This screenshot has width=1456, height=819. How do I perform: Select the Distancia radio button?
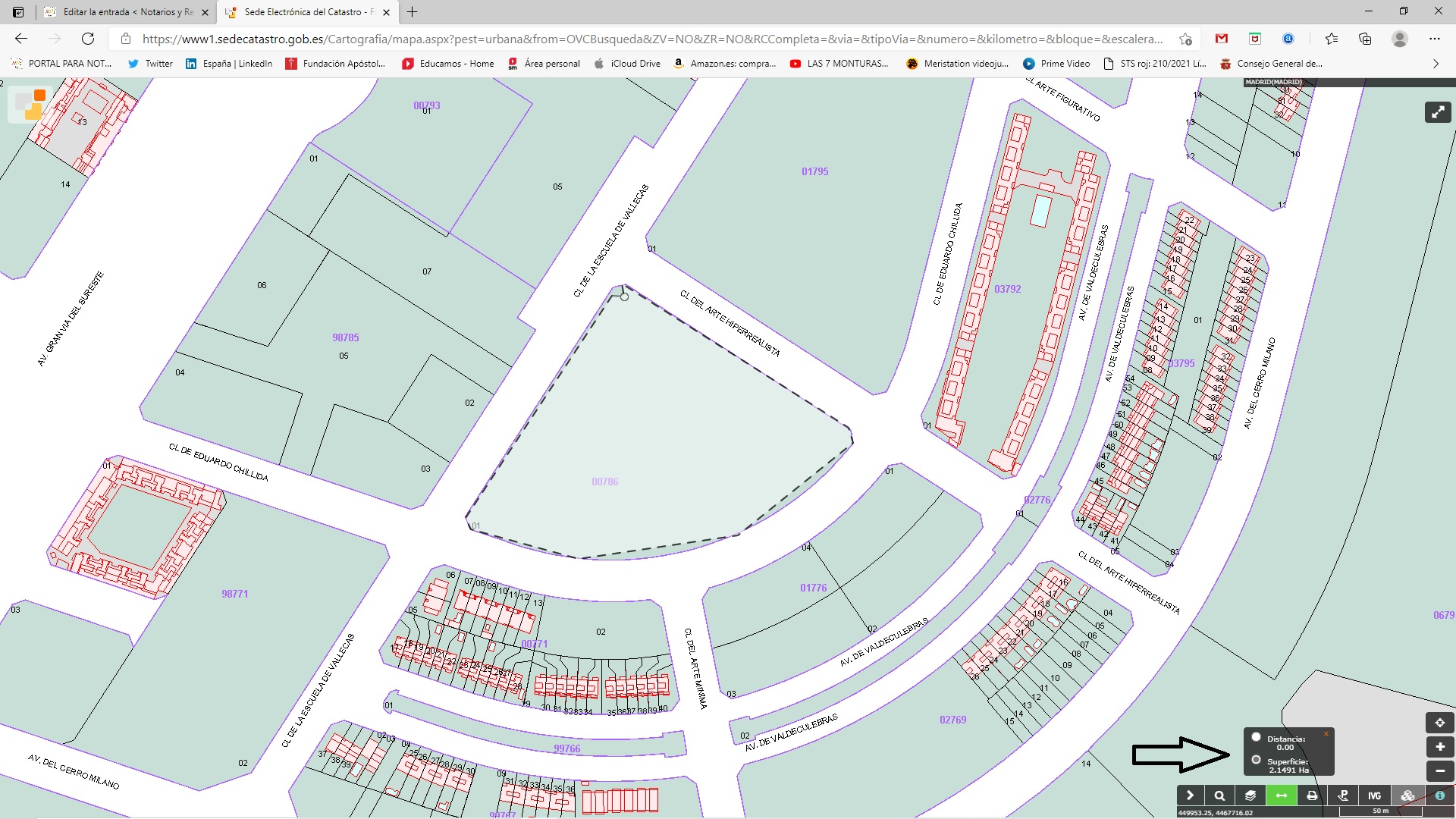click(x=1257, y=737)
